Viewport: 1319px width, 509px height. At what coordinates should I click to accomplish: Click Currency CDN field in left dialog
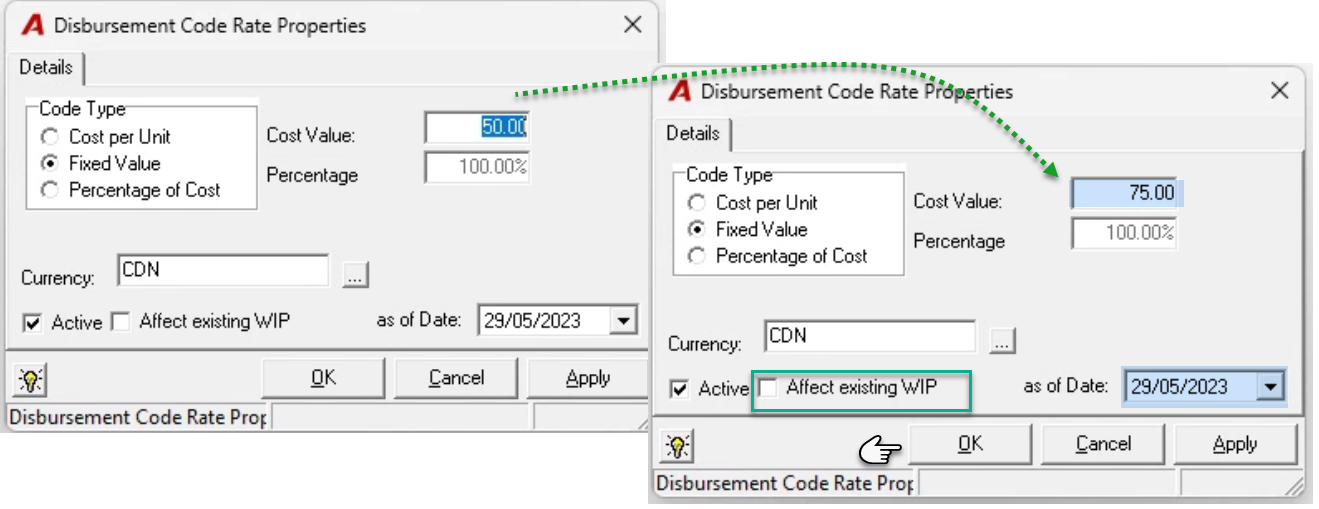point(223,270)
